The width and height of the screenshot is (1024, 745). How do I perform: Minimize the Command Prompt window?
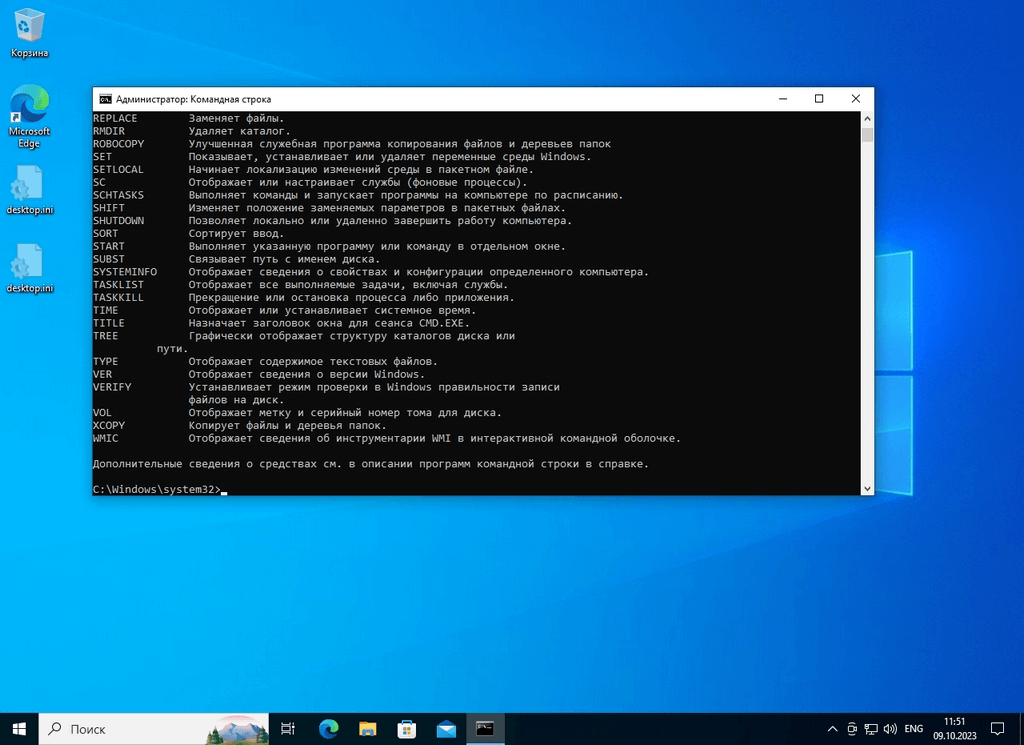(x=783, y=99)
